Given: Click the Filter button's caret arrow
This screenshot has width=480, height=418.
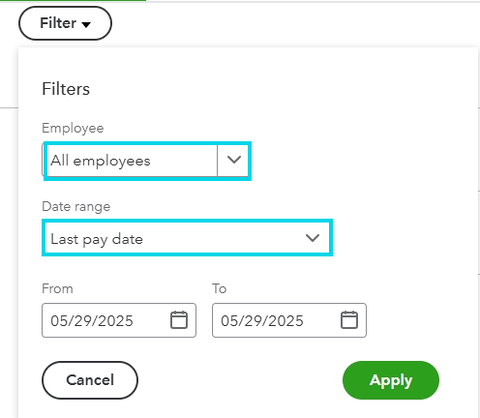Looking at the screenshot, I should [86, 24].
